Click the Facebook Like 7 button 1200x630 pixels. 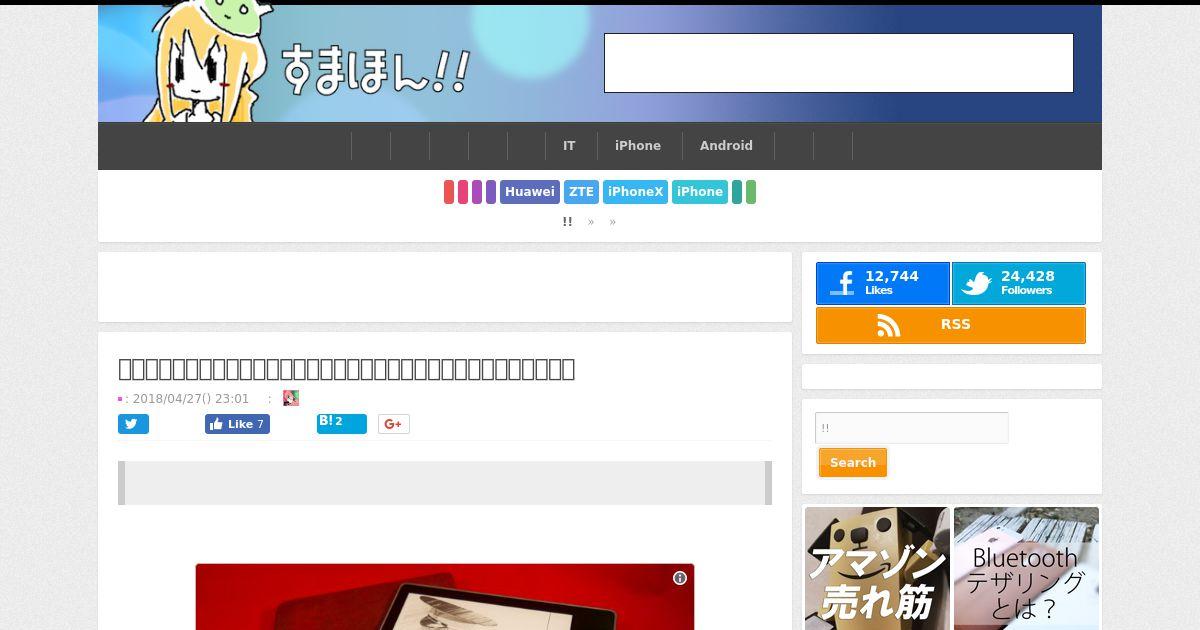(x=237, y=424)
